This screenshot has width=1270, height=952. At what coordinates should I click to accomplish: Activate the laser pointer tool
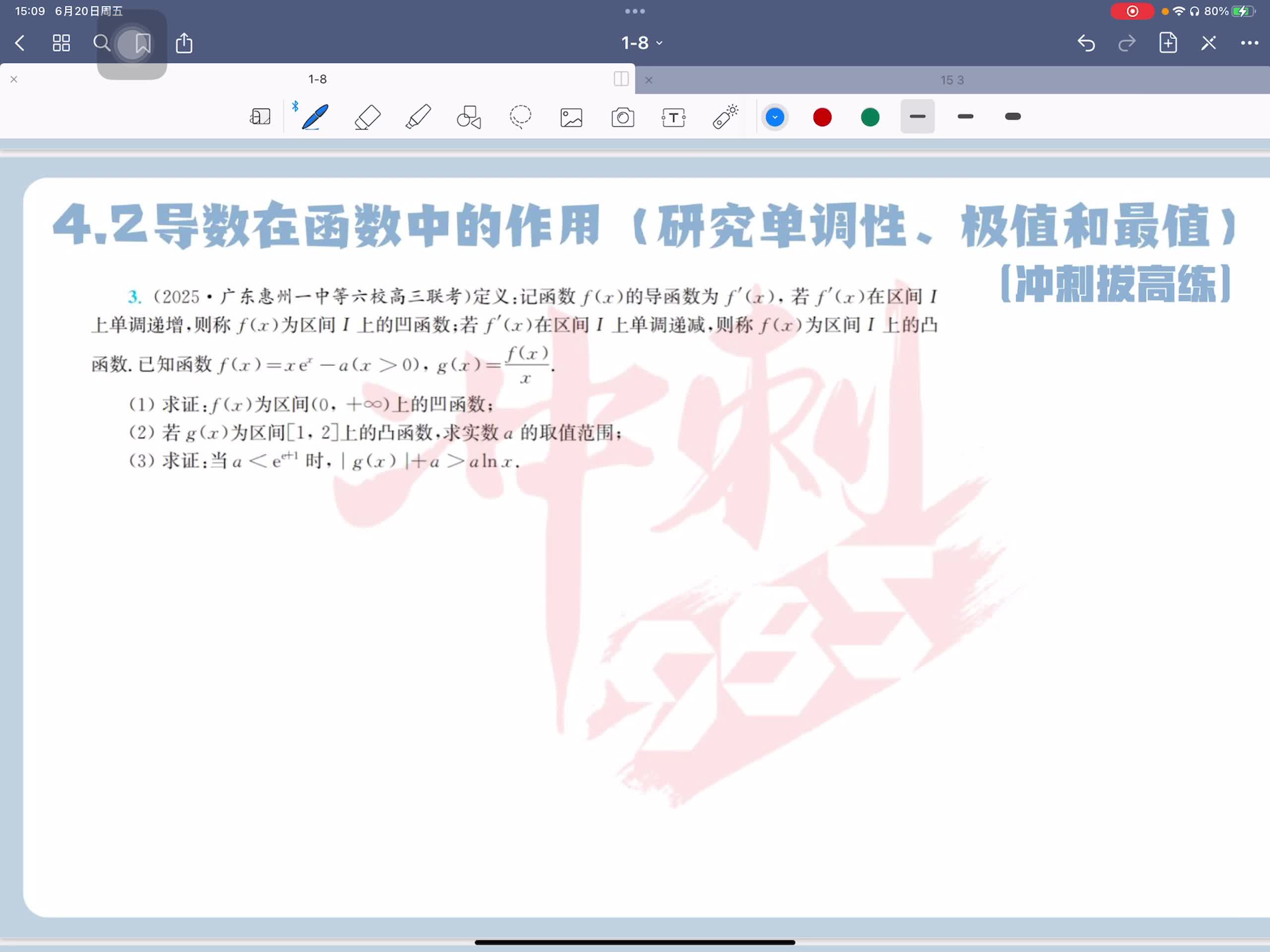[x=725, y=117]
